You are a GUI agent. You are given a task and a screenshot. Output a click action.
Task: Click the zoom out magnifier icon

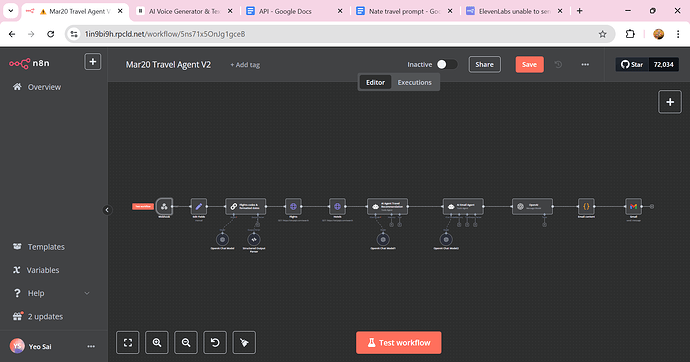pyautogui.click(x=186, y=342)
